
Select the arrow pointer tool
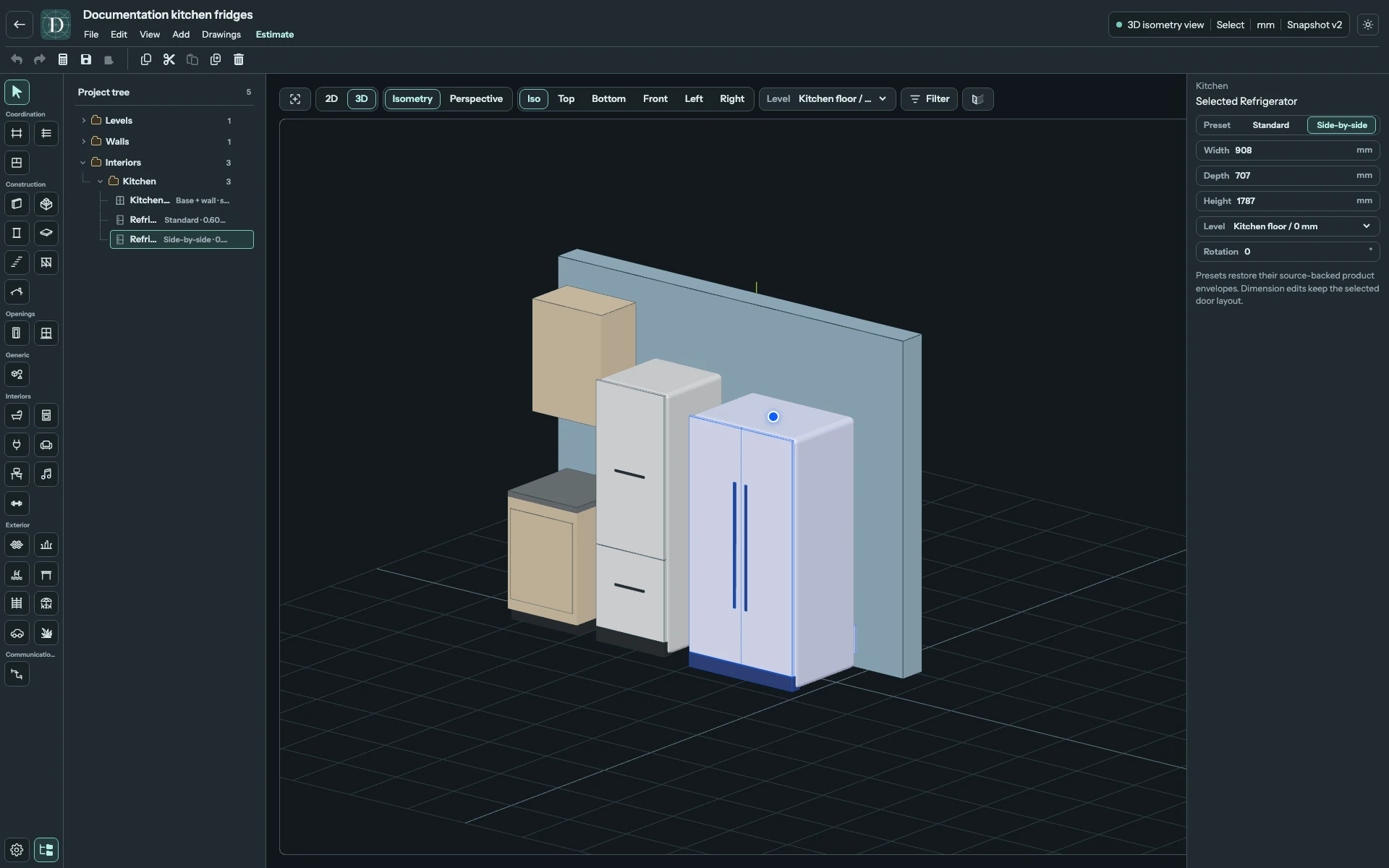point(17,92)
